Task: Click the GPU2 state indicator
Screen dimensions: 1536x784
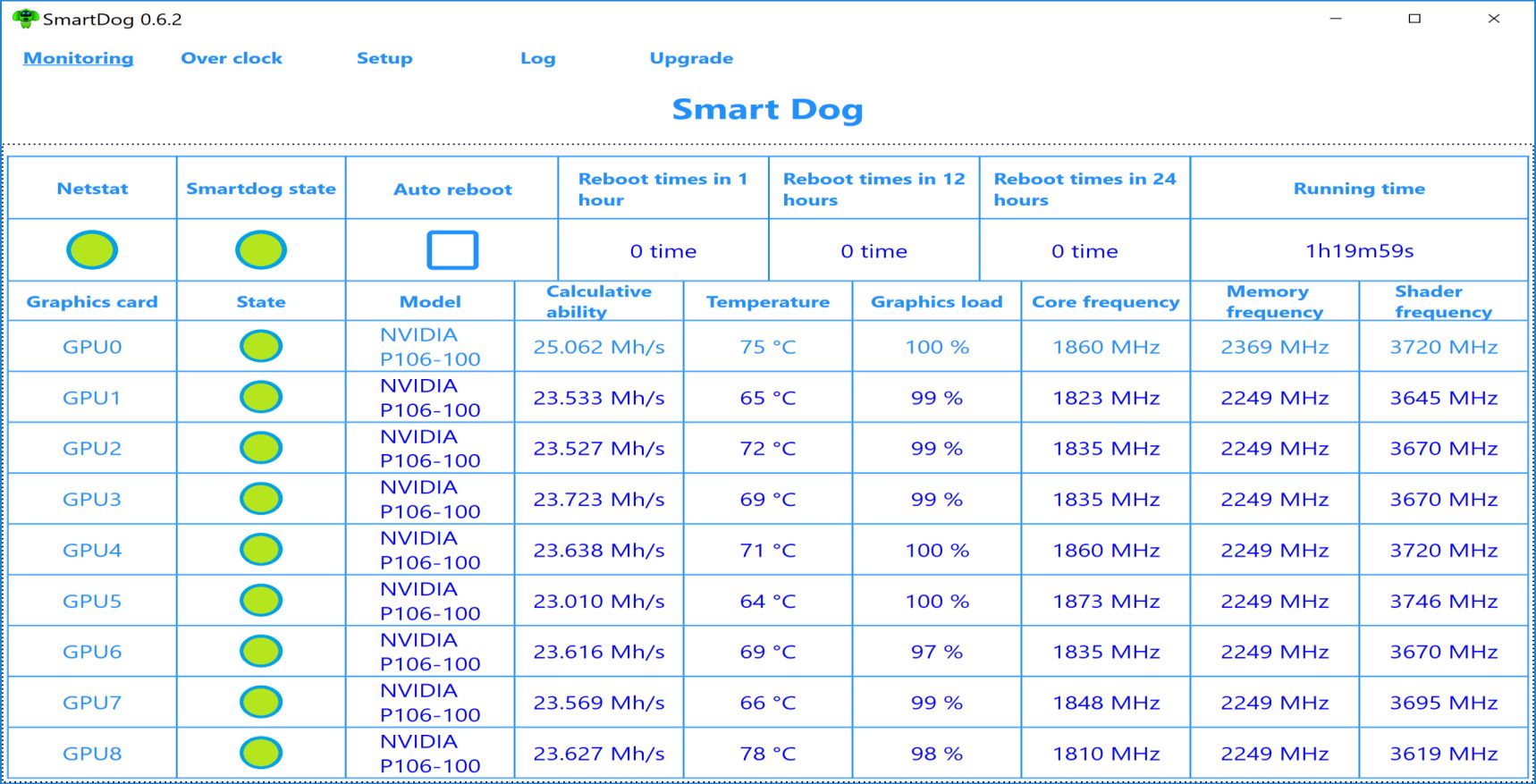Action: coord(261,448)
